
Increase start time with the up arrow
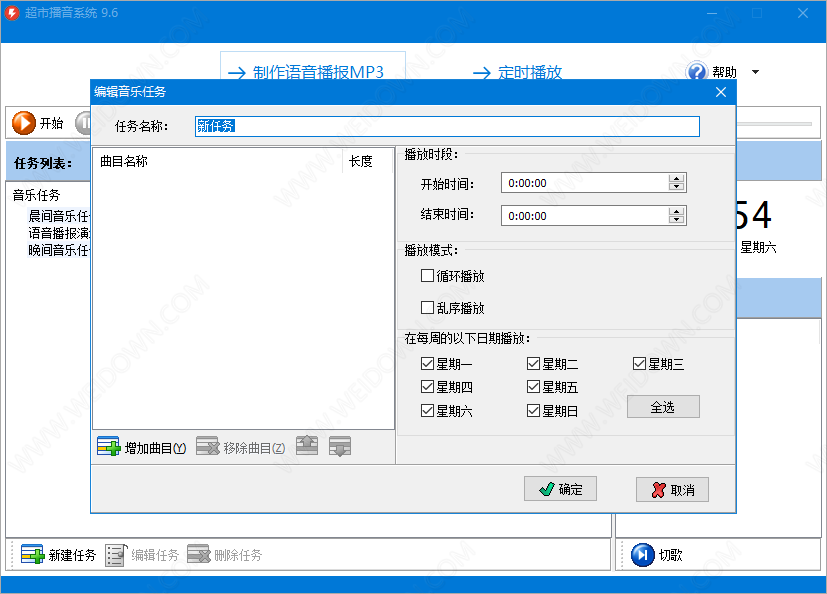click(x=677, y=178)
